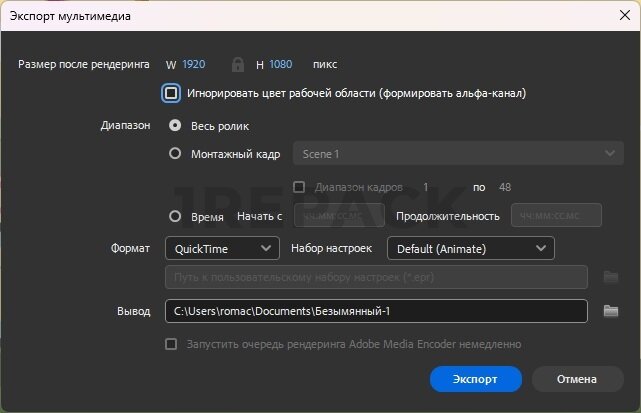
Task: Select the Весь ролик radio button
Action: (x=176, y=126)
